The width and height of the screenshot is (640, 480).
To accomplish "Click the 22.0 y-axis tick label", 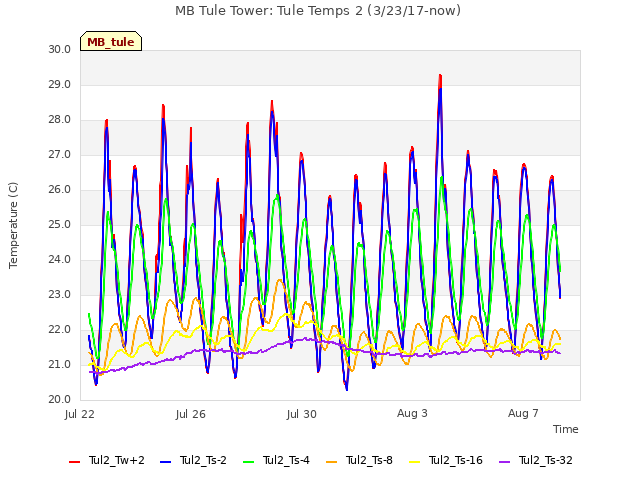I will pyautogui.click(x=60, y=330).
